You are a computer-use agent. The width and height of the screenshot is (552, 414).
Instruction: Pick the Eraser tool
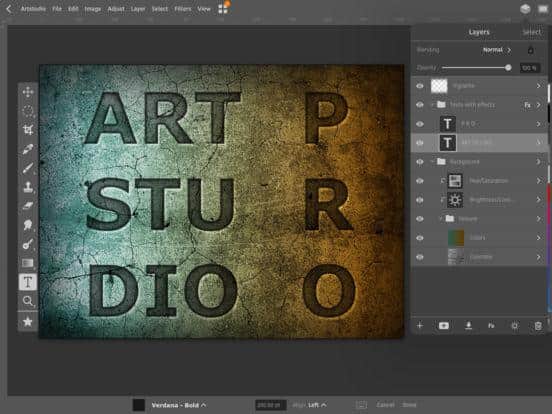28,206
